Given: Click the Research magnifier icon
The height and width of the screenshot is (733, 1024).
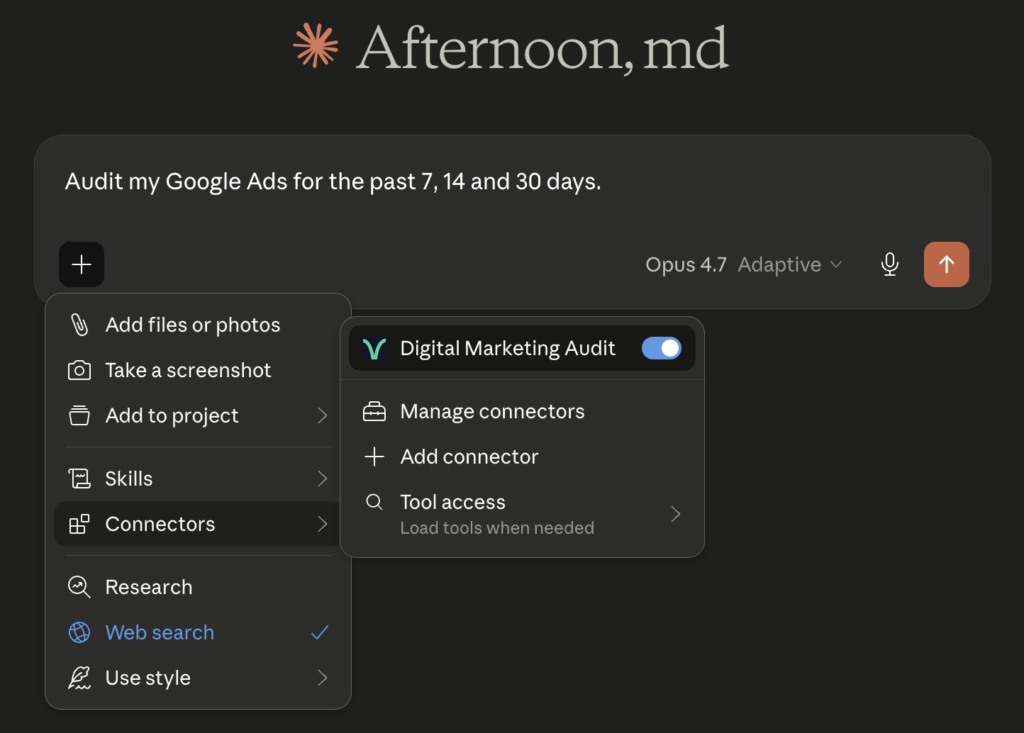Looking at the screenshot, I should click(x=80, y=587).
